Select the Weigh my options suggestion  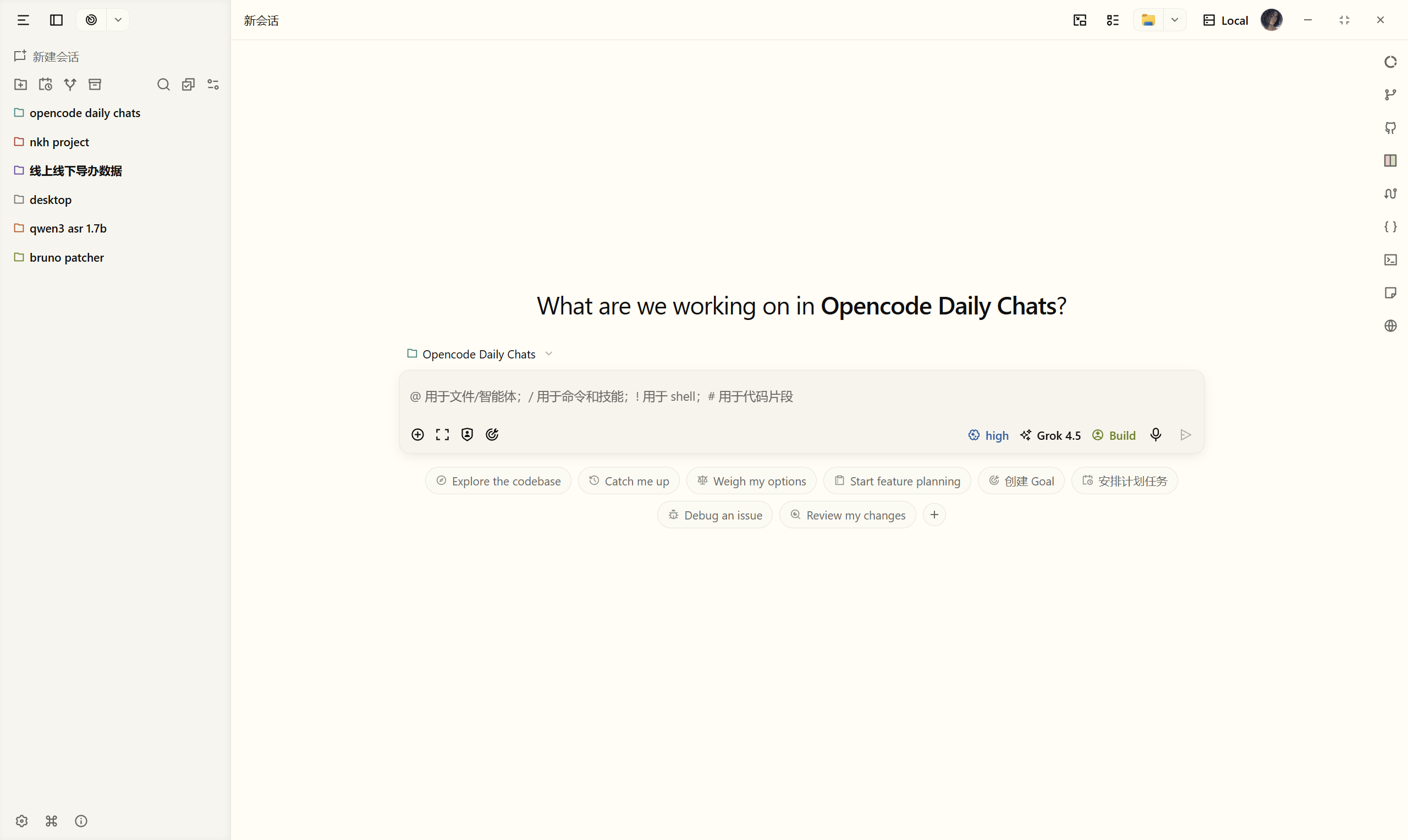click(751, 480)
